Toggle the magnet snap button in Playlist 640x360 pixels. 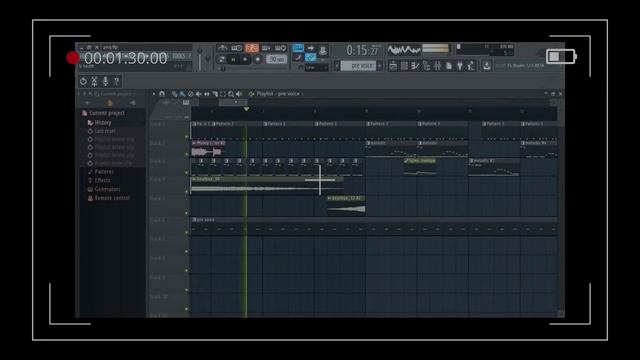pos(162,94)
